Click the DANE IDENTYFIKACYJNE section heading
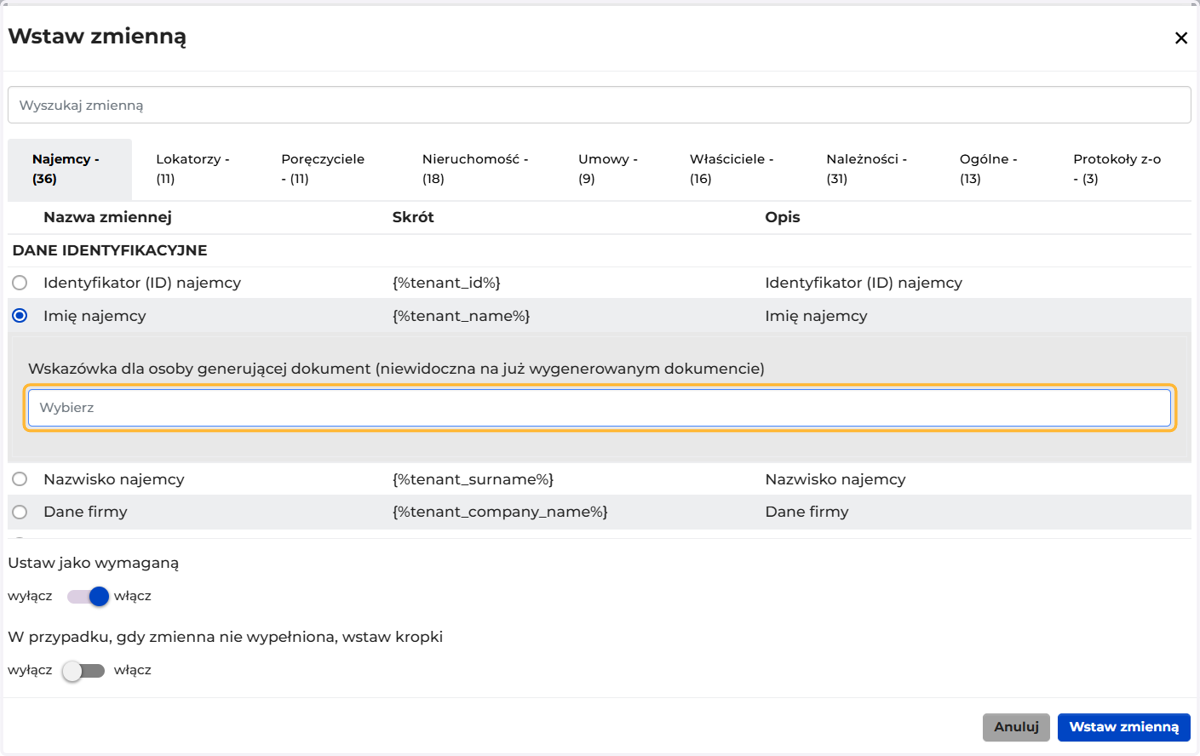The image size is (1200, 756). (x=110, y=251)
